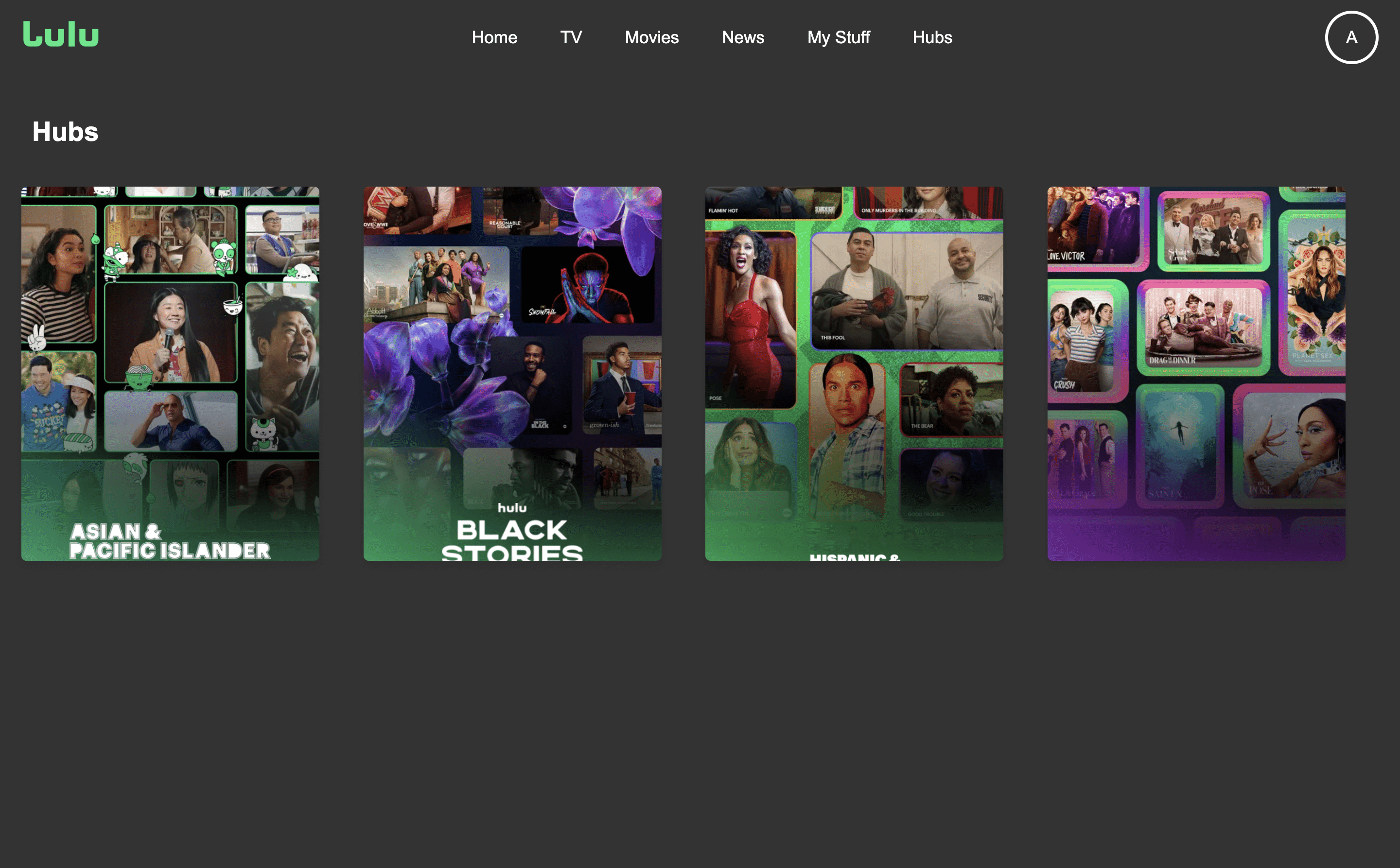Viewport: 1400px width, 868px height.
Task: Choose the Abbott Elementary cast poster
Action: click(x=436, y=284)
